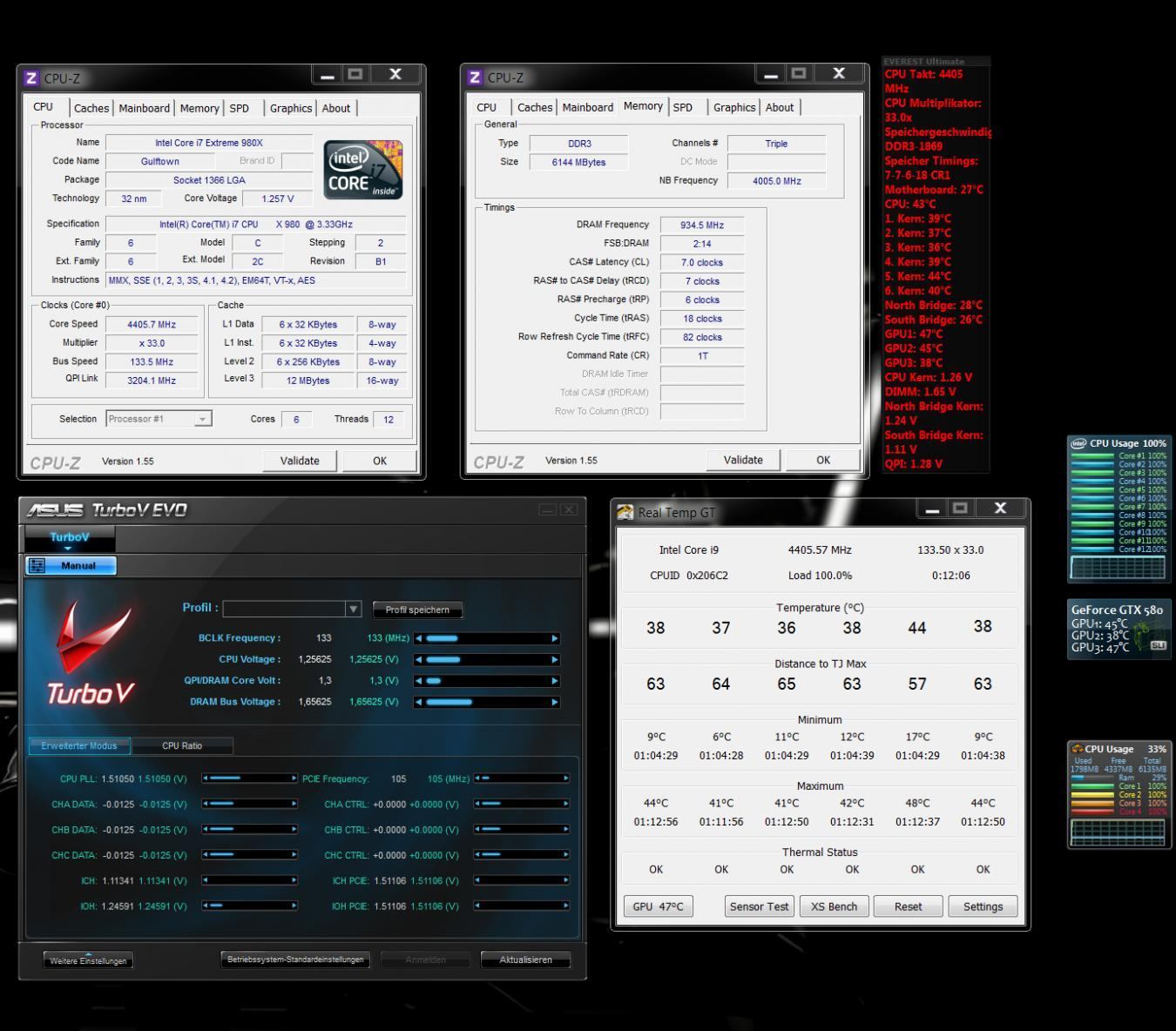
Task: Click the Intel Core i7 badge logo
Action: coord(363,170)
